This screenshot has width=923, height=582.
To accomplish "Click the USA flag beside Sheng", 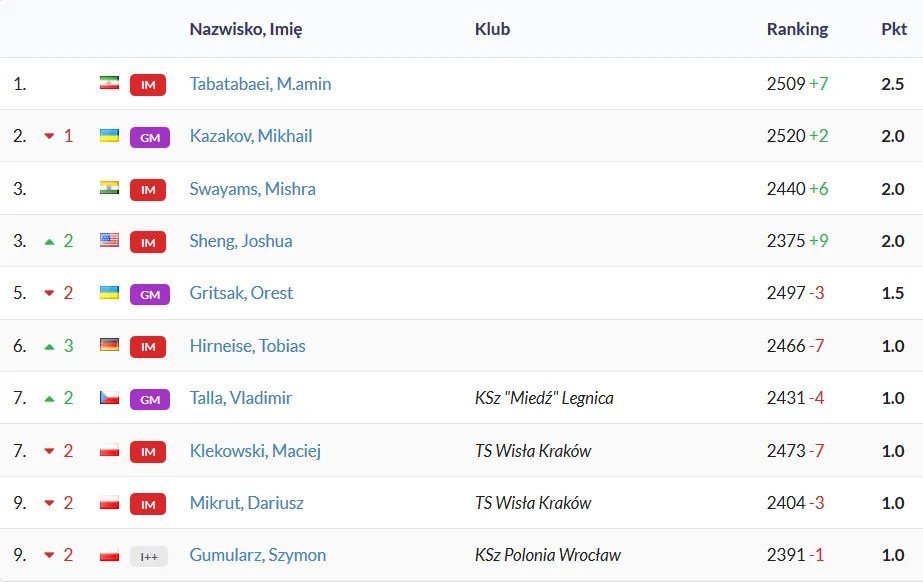I will (x=109, y=240).
